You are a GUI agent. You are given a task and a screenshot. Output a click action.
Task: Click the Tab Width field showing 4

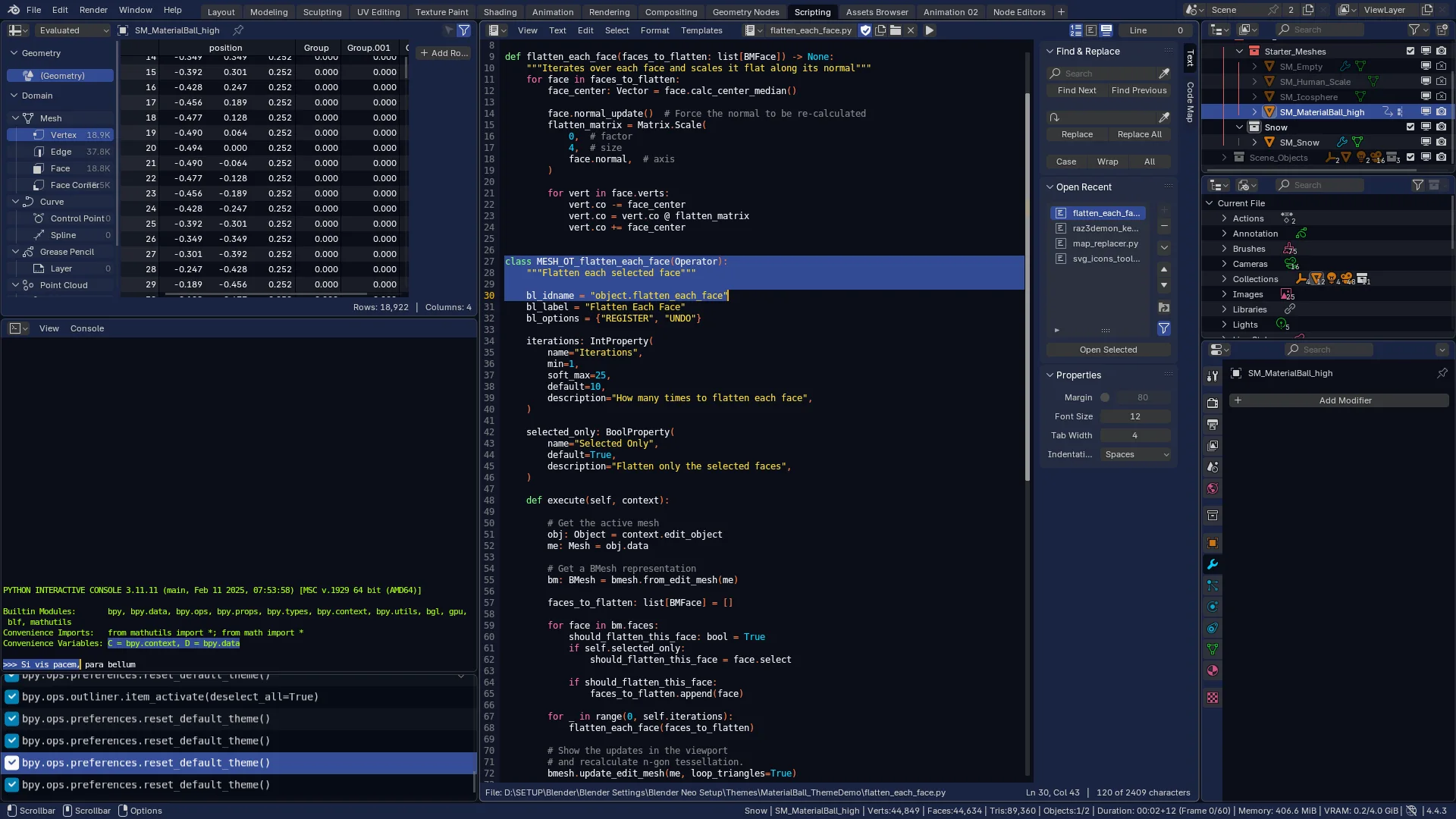[1135, 435]
